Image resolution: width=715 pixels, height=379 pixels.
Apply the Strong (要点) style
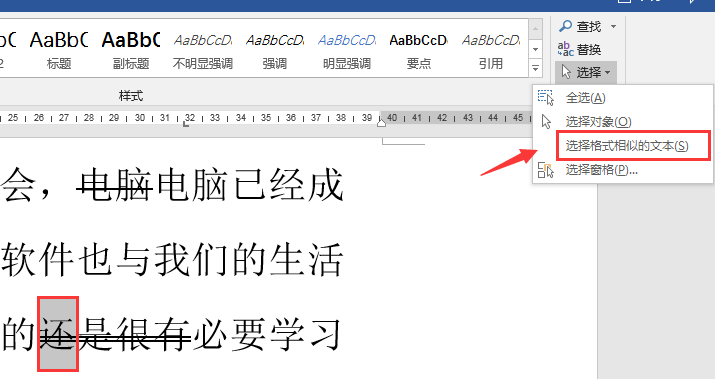point(419,48)
